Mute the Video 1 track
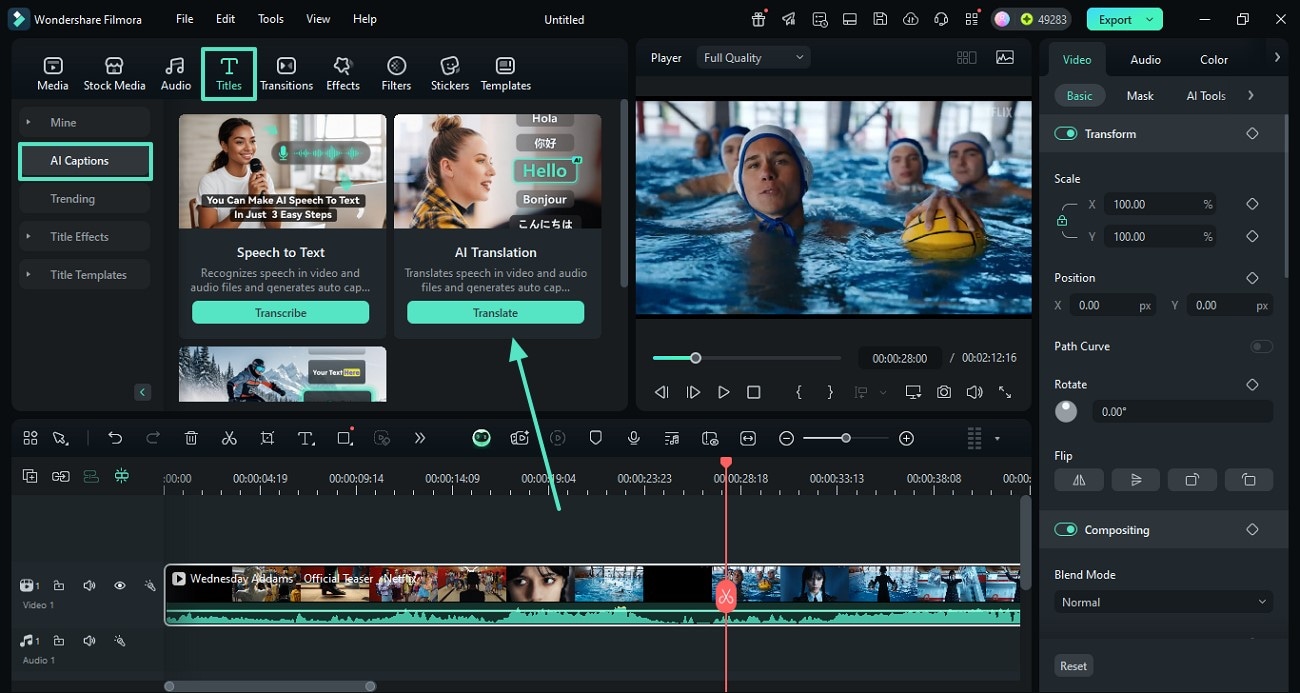This screenshot has width=1300, height=693. click(x=89, y=586)
